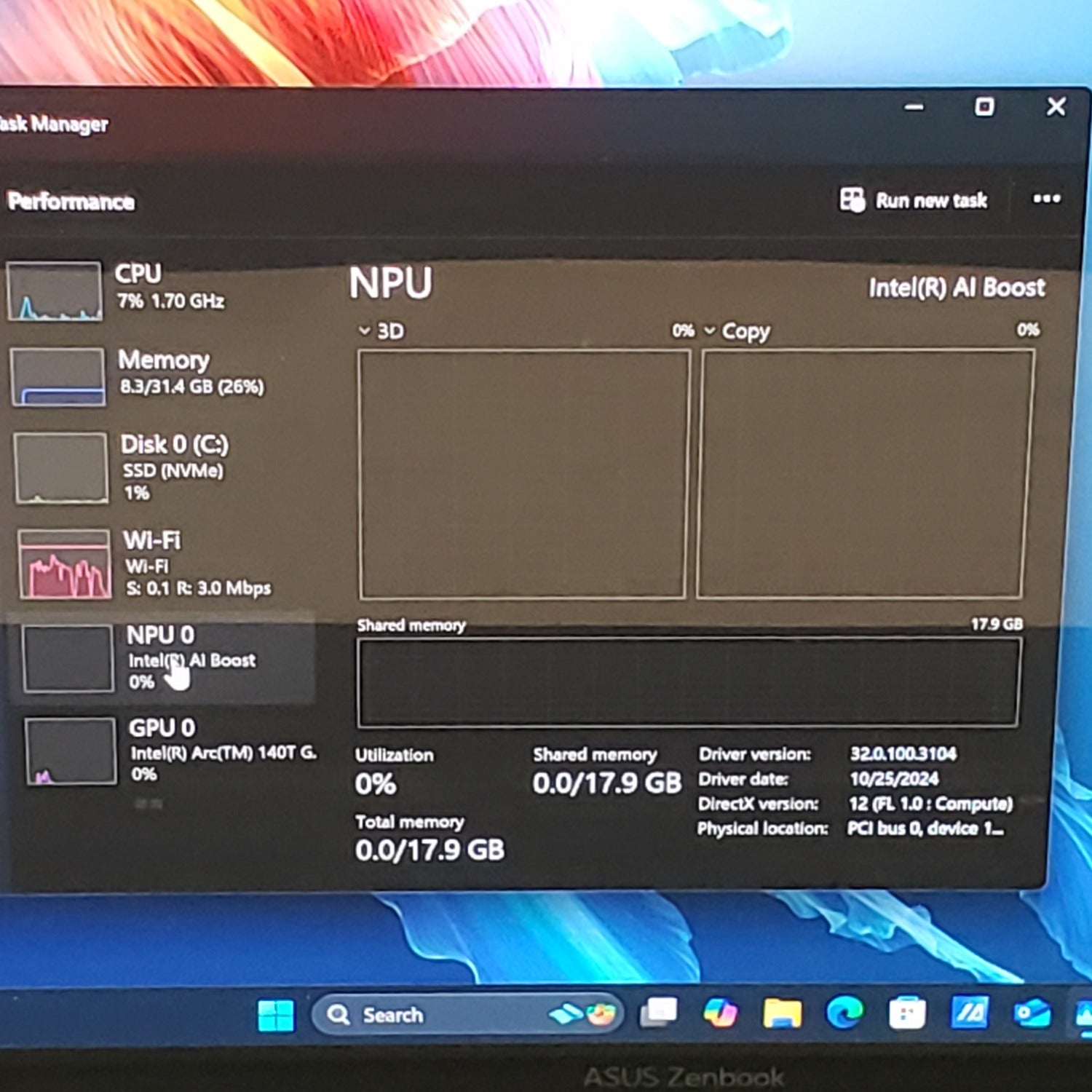
Task: Open the three-dot more options menu
Action: pos(1046,199)
